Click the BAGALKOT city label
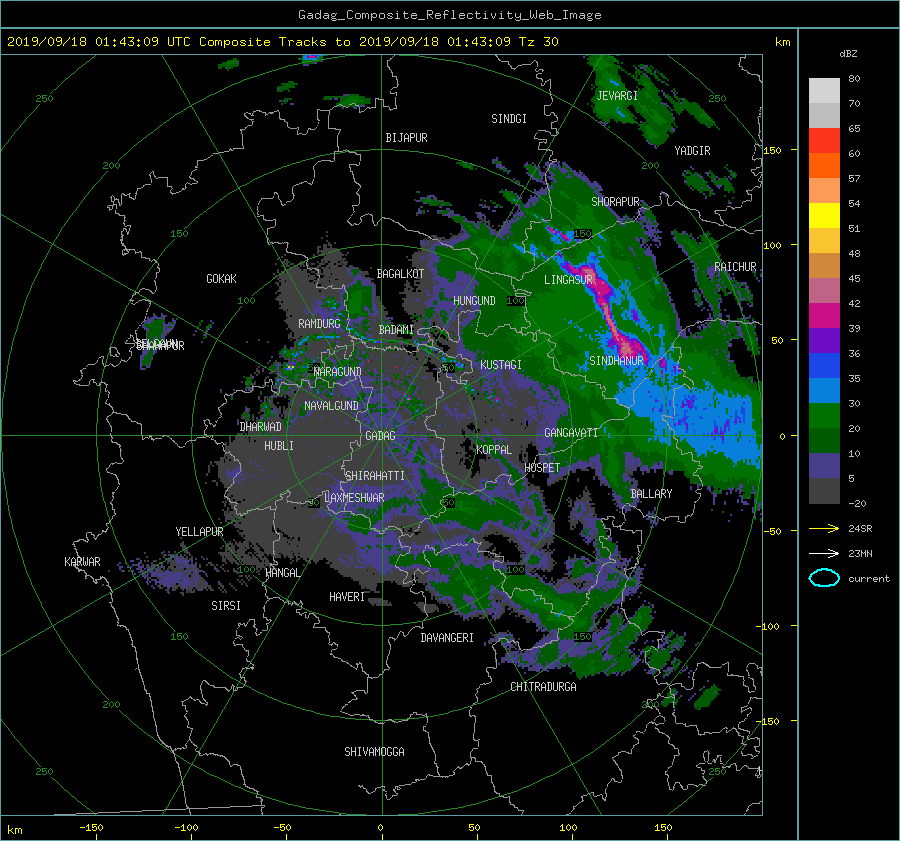 [400, 274]
